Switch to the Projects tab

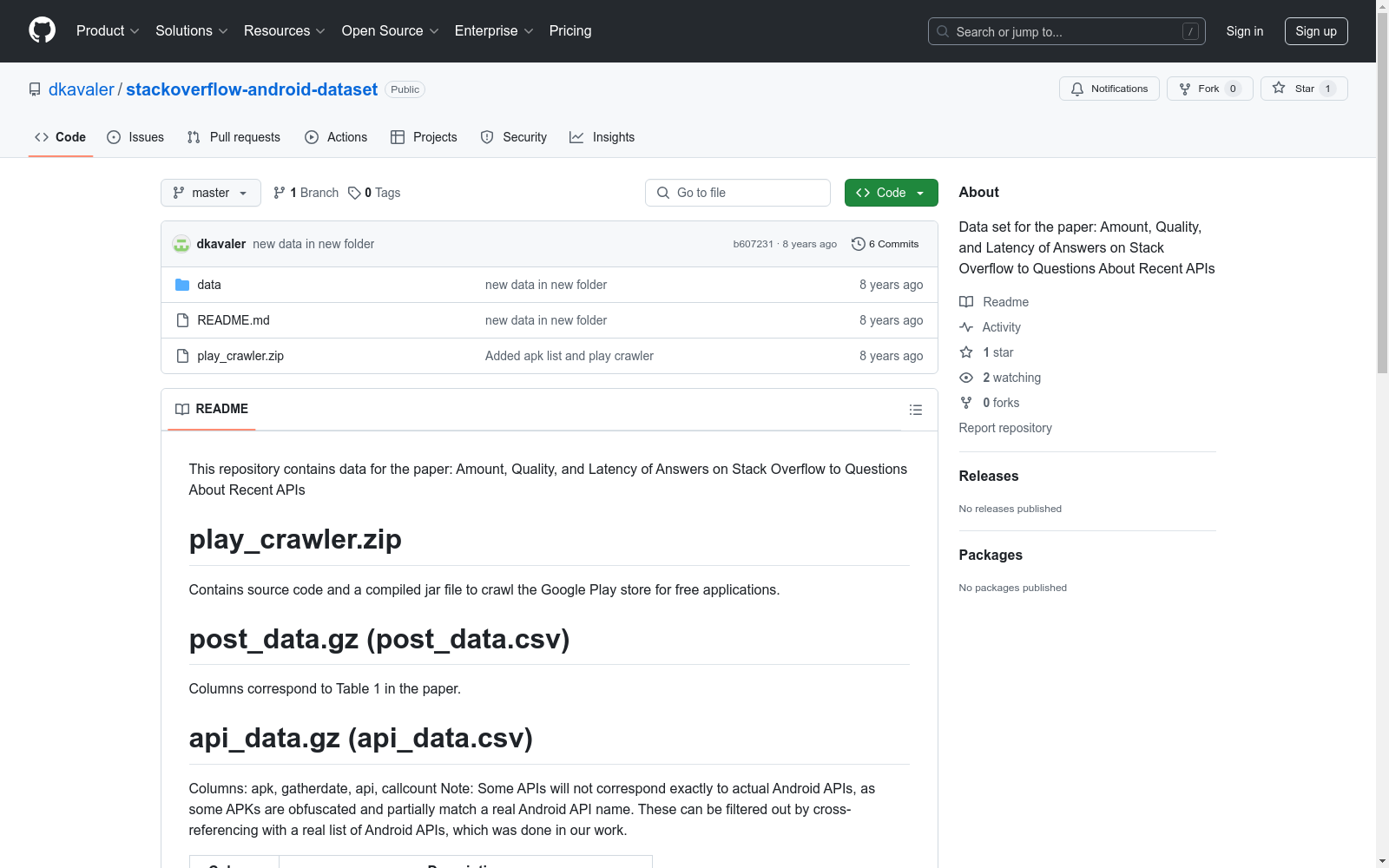coord(424,137)
